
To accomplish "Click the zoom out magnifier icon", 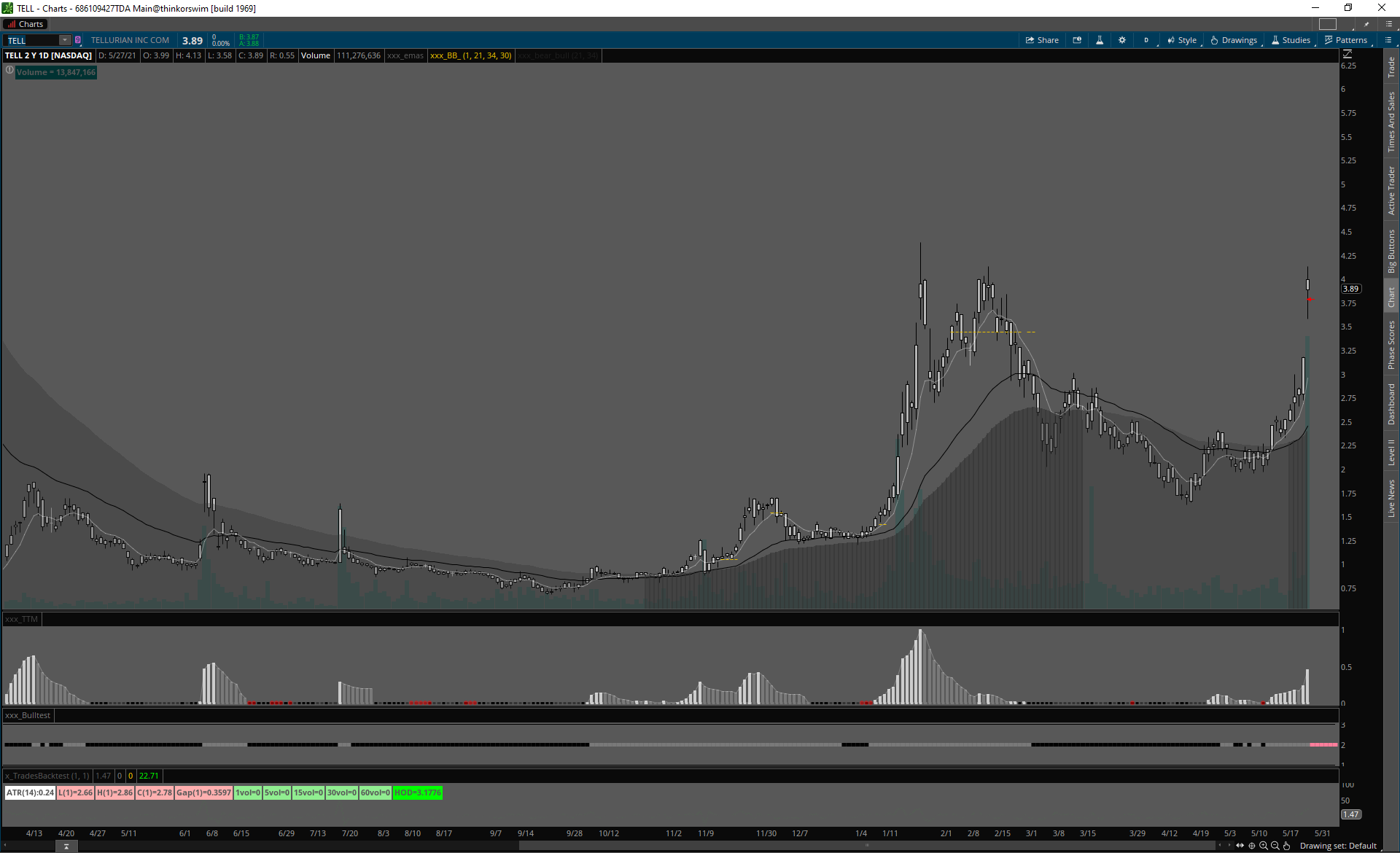I will (1275, 846).
